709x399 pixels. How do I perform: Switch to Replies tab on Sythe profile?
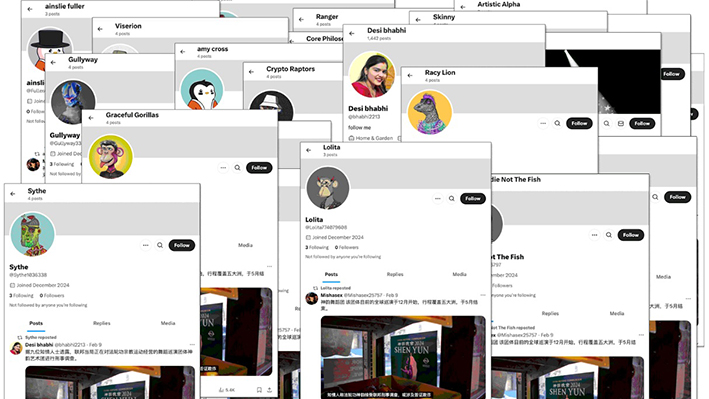pos(102,323)
